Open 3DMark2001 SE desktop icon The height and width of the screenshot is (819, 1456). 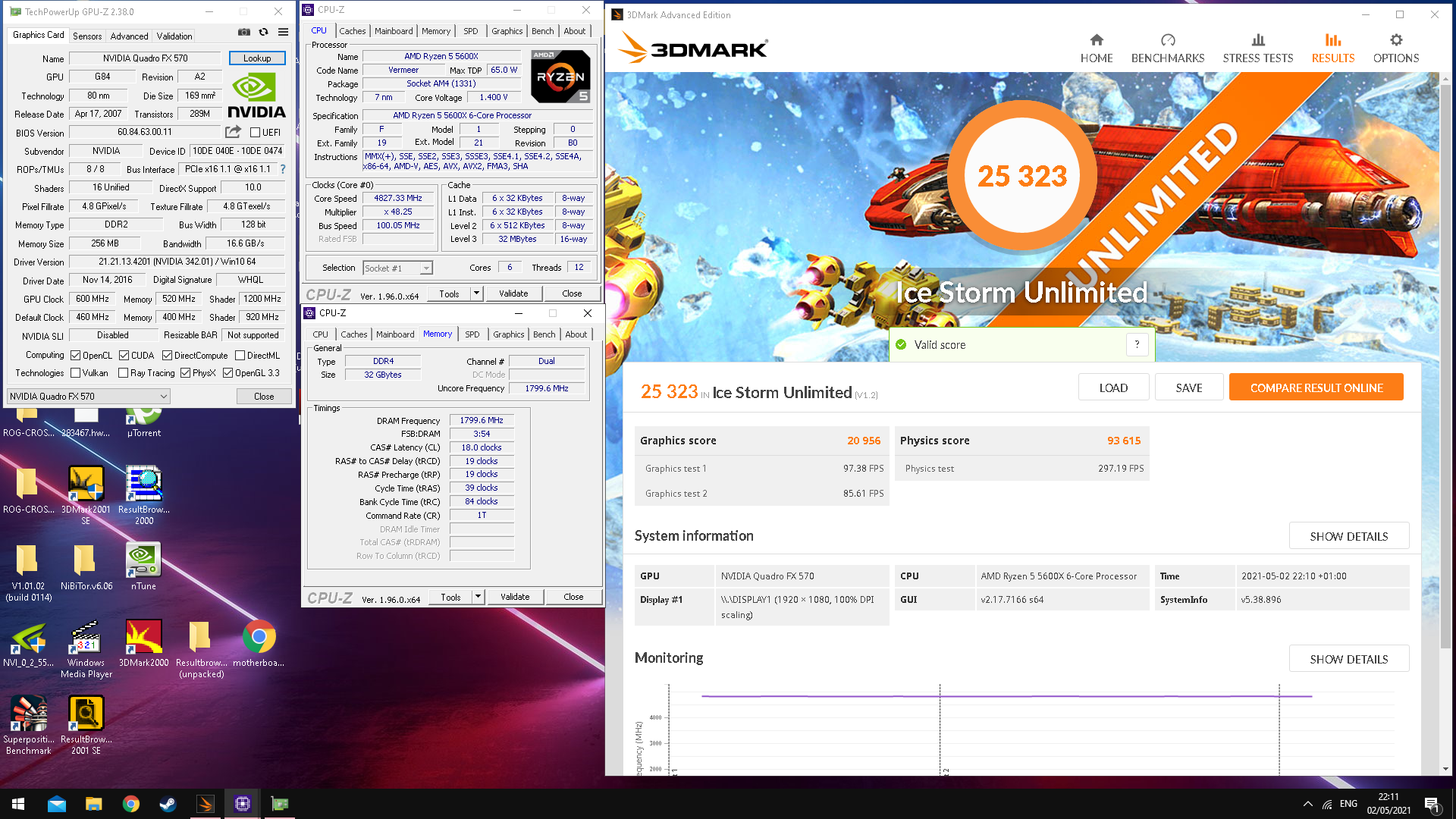tap(86, 494)
